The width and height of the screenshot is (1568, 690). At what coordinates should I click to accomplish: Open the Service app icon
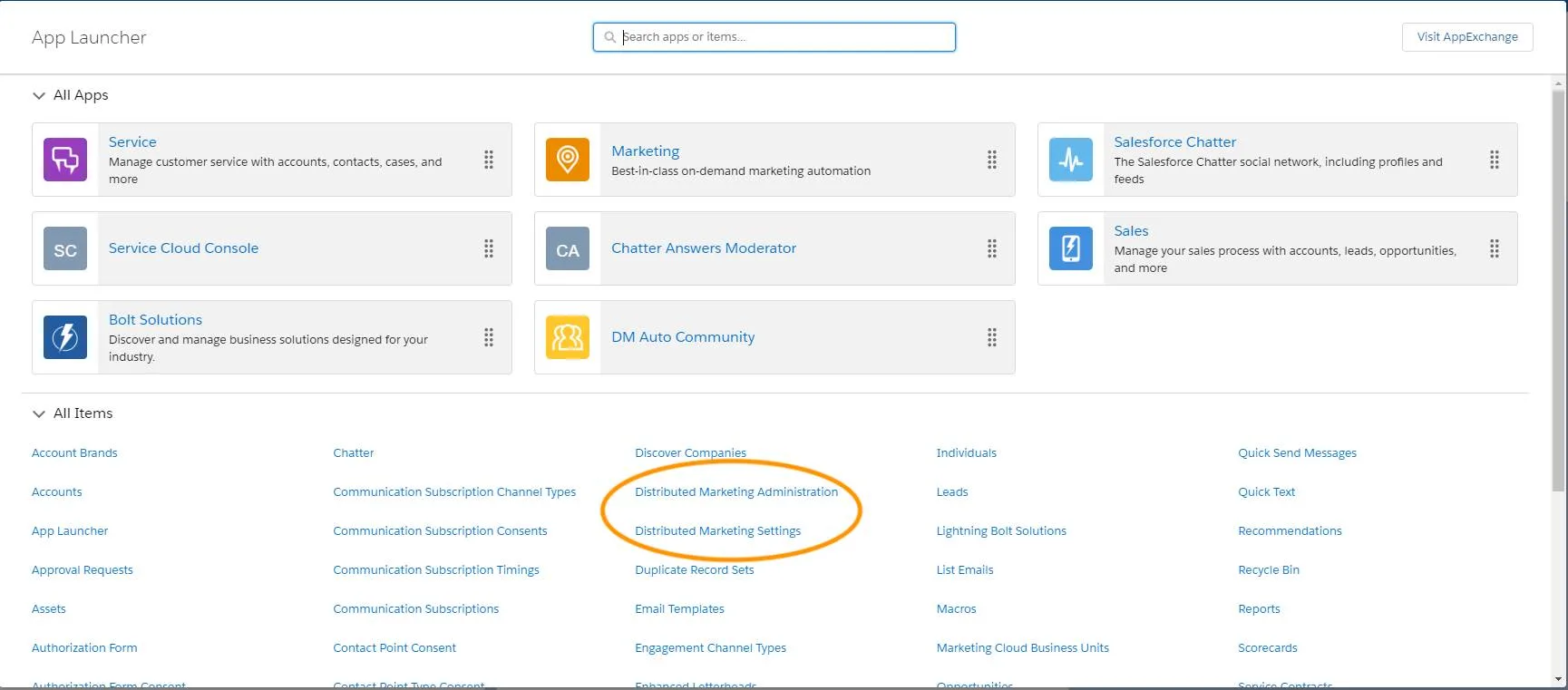(65, 160)
